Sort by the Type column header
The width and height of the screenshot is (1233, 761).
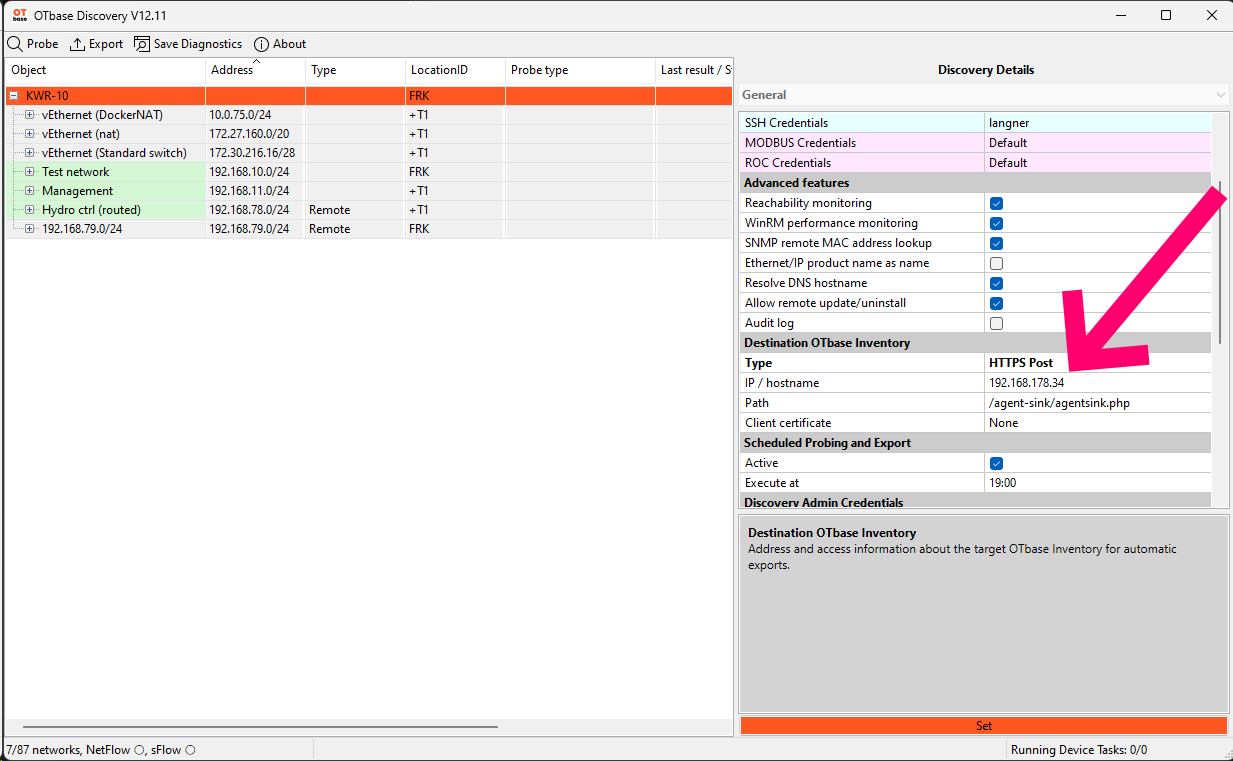click(355, 71)
